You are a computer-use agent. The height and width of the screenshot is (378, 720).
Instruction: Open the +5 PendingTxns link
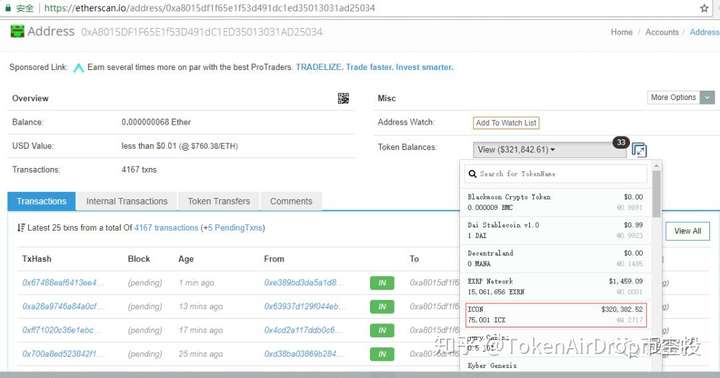(x=233, y=228)
